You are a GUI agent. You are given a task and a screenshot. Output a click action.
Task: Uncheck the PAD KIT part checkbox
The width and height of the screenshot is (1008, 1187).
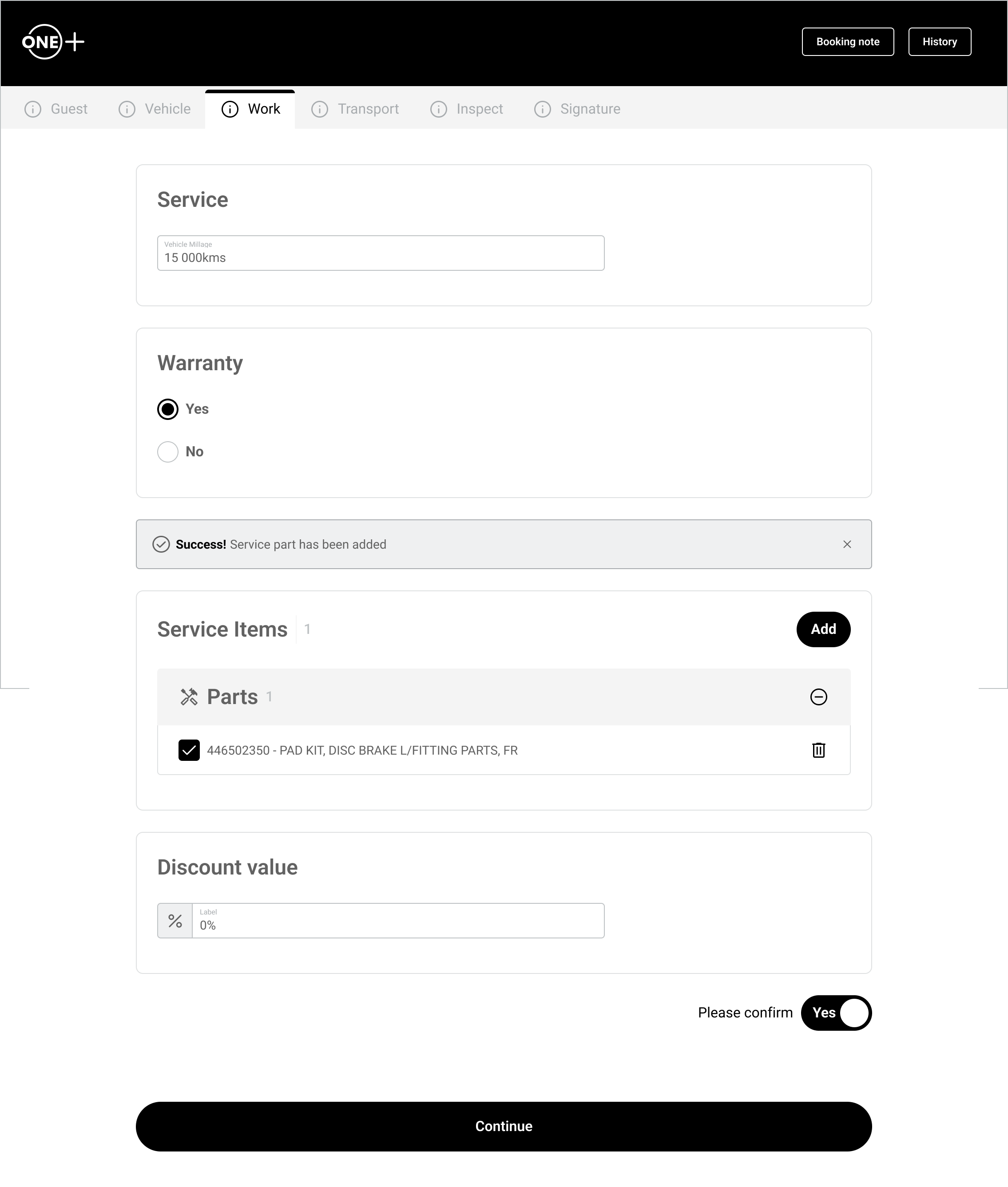pyautogui.click(x=189, y=750)
